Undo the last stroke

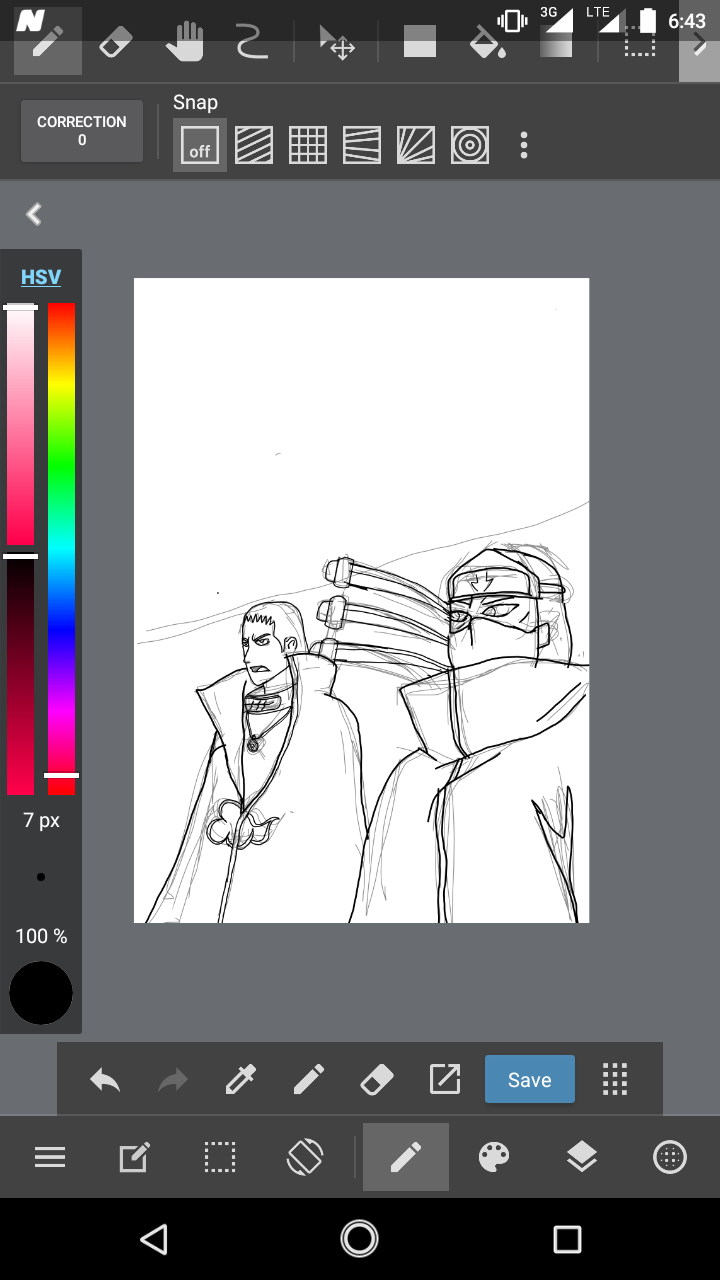105,1079
